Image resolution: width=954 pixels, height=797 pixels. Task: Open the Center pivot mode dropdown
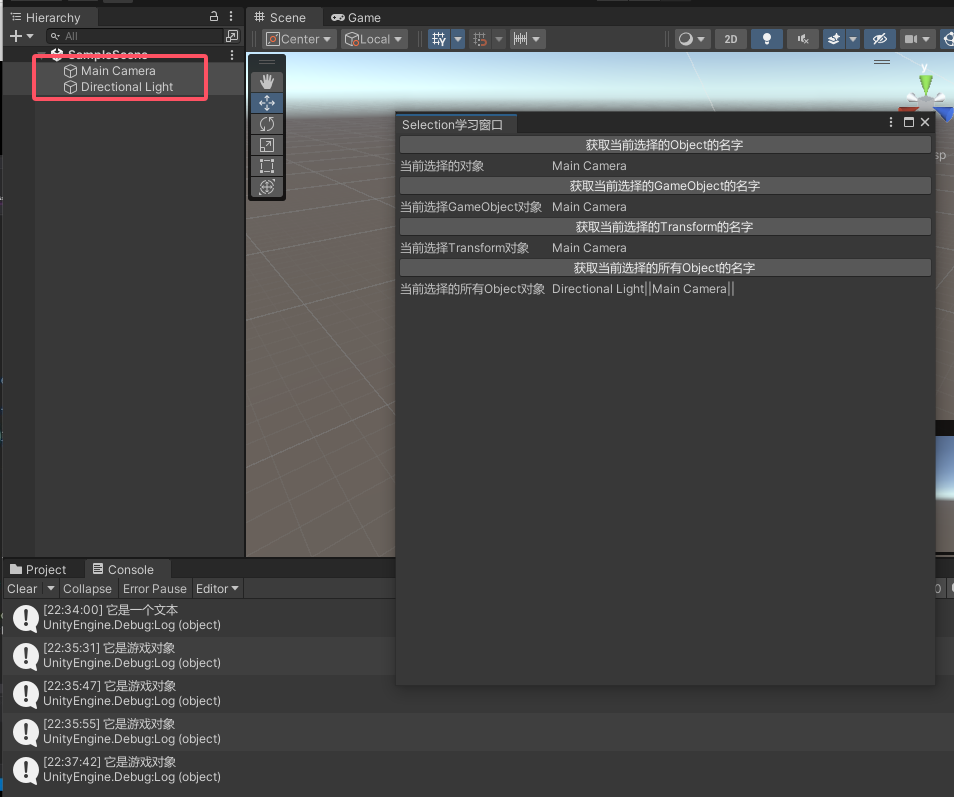click(299, 40)
